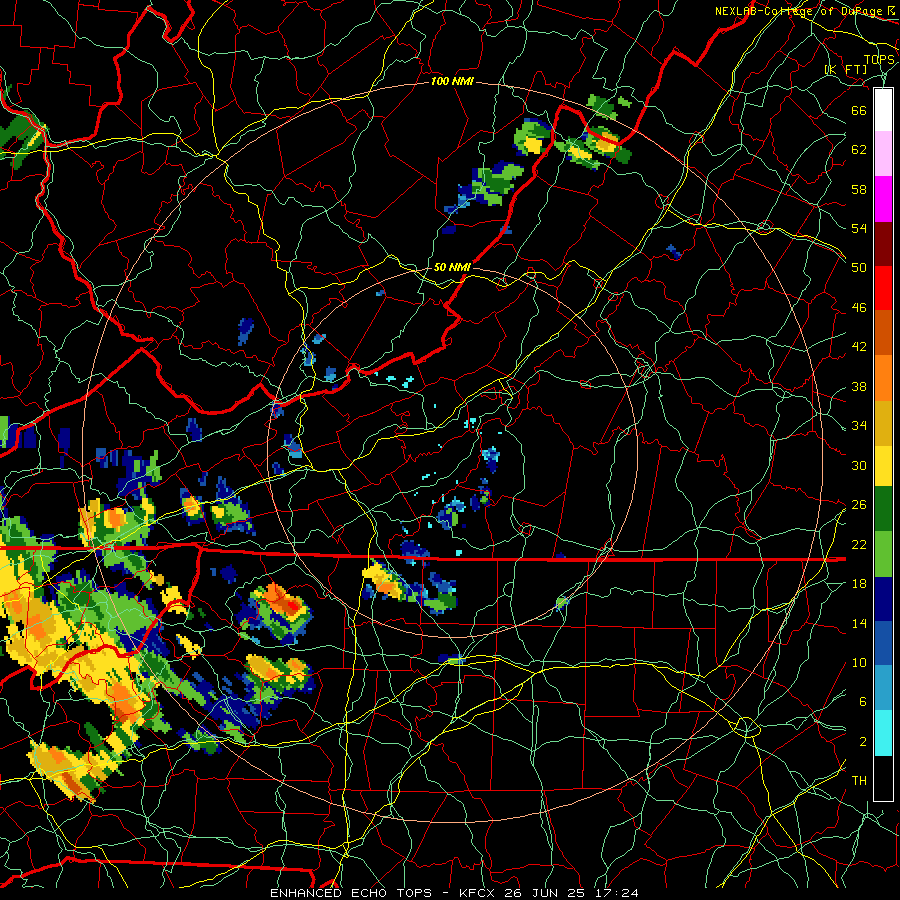Click the white swatch in the tops legend
This screenshot has width=900, height=900.
pyautogui.click(x=883, y=110)
